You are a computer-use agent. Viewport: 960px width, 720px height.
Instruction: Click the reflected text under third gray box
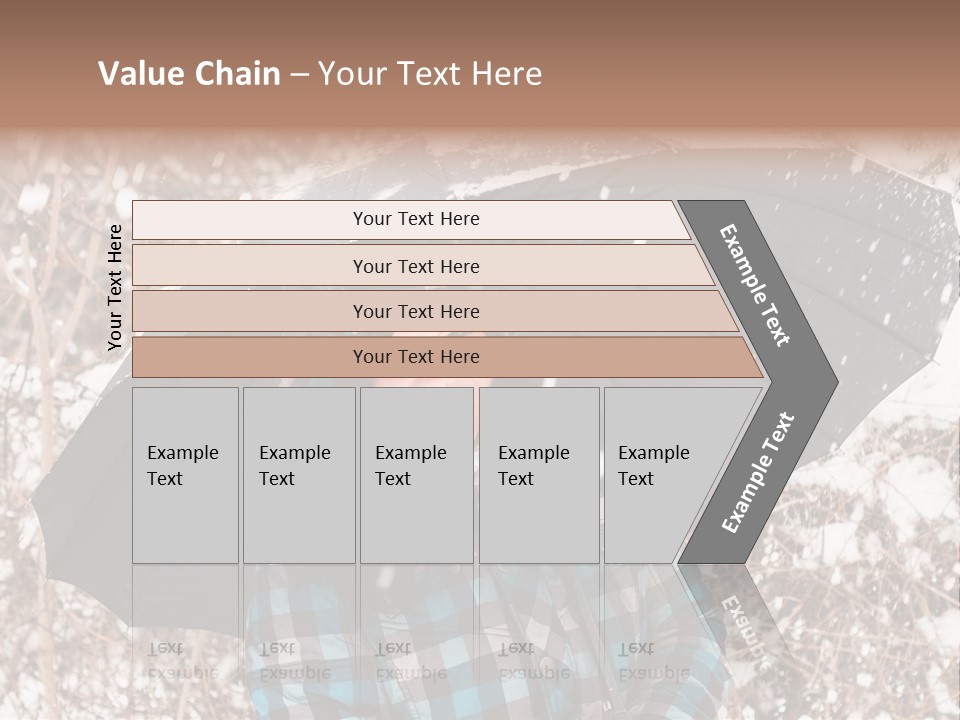click(410, 661)
